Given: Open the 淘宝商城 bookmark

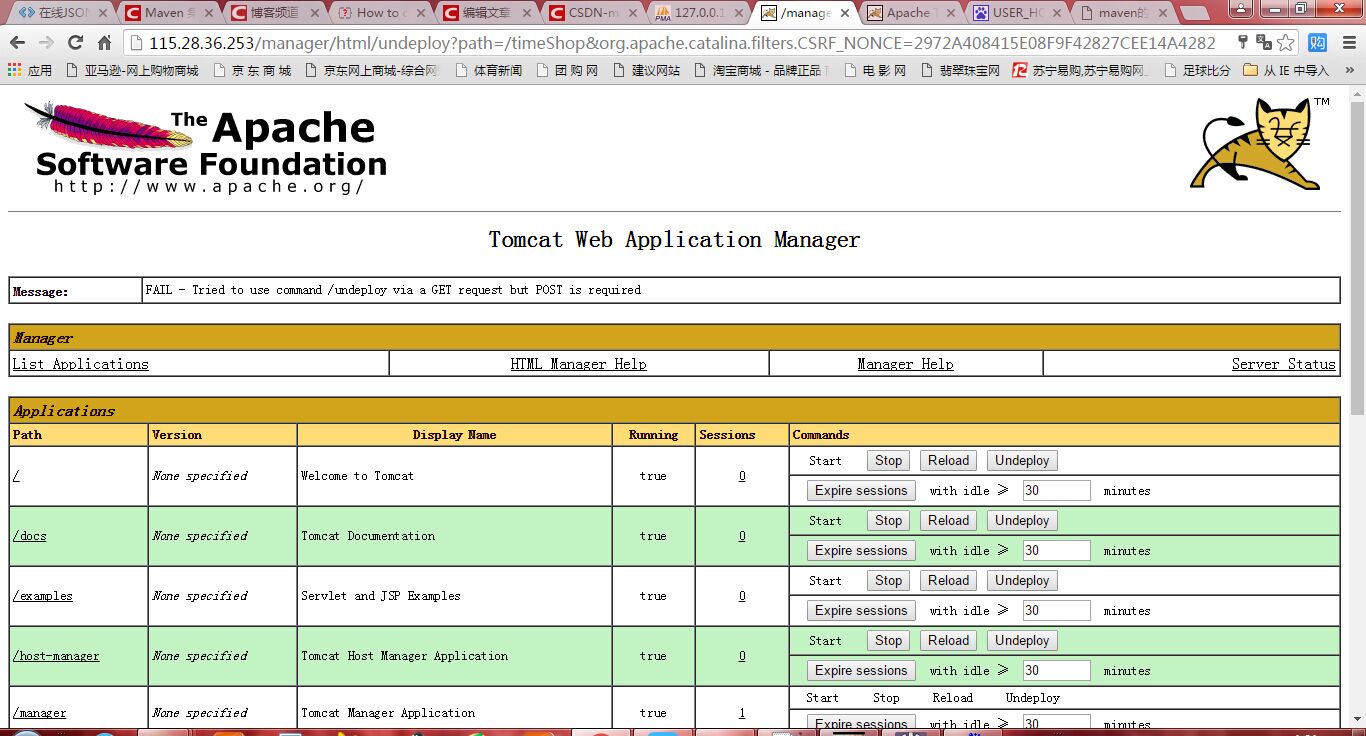Looking at the screenshot, I should (760, 70).
